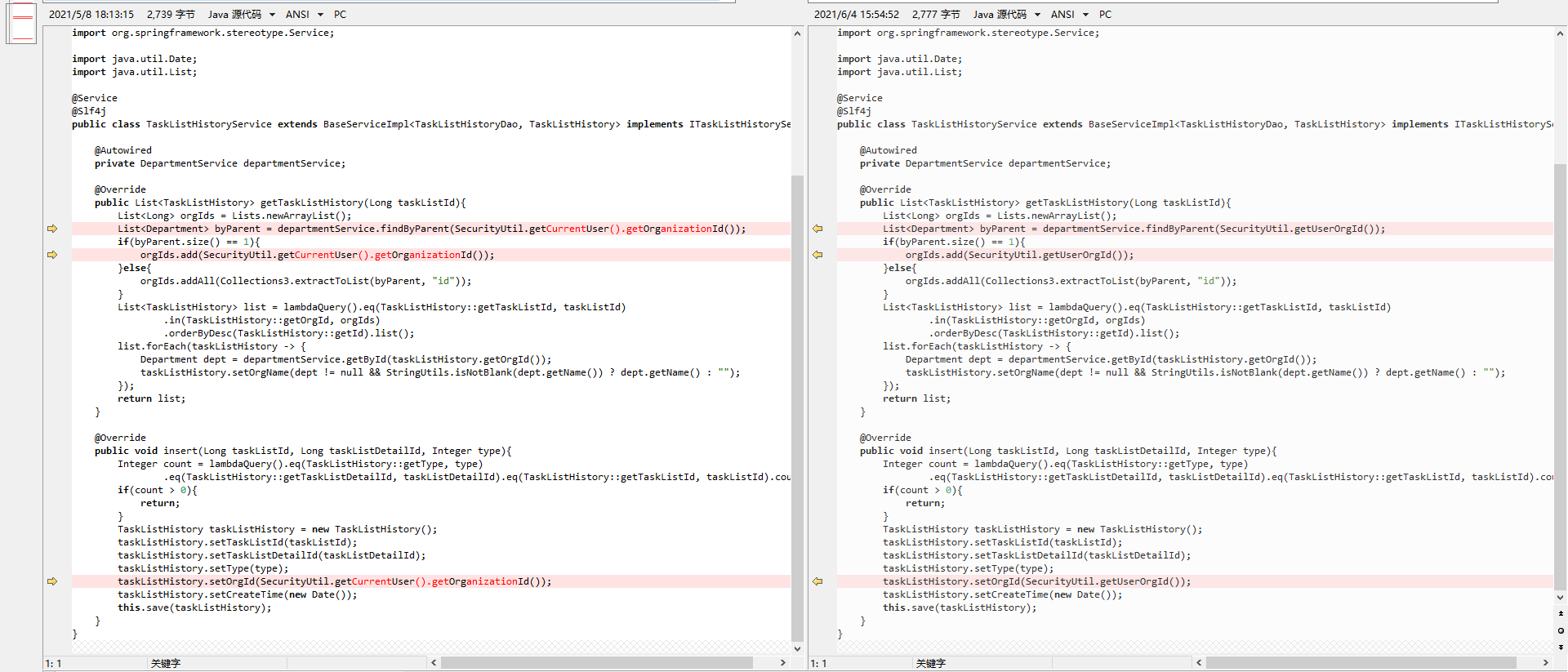Click the left pane file size 2,739 字节
The height and width of the screenshot is (672, 1568).
point(171,14)
